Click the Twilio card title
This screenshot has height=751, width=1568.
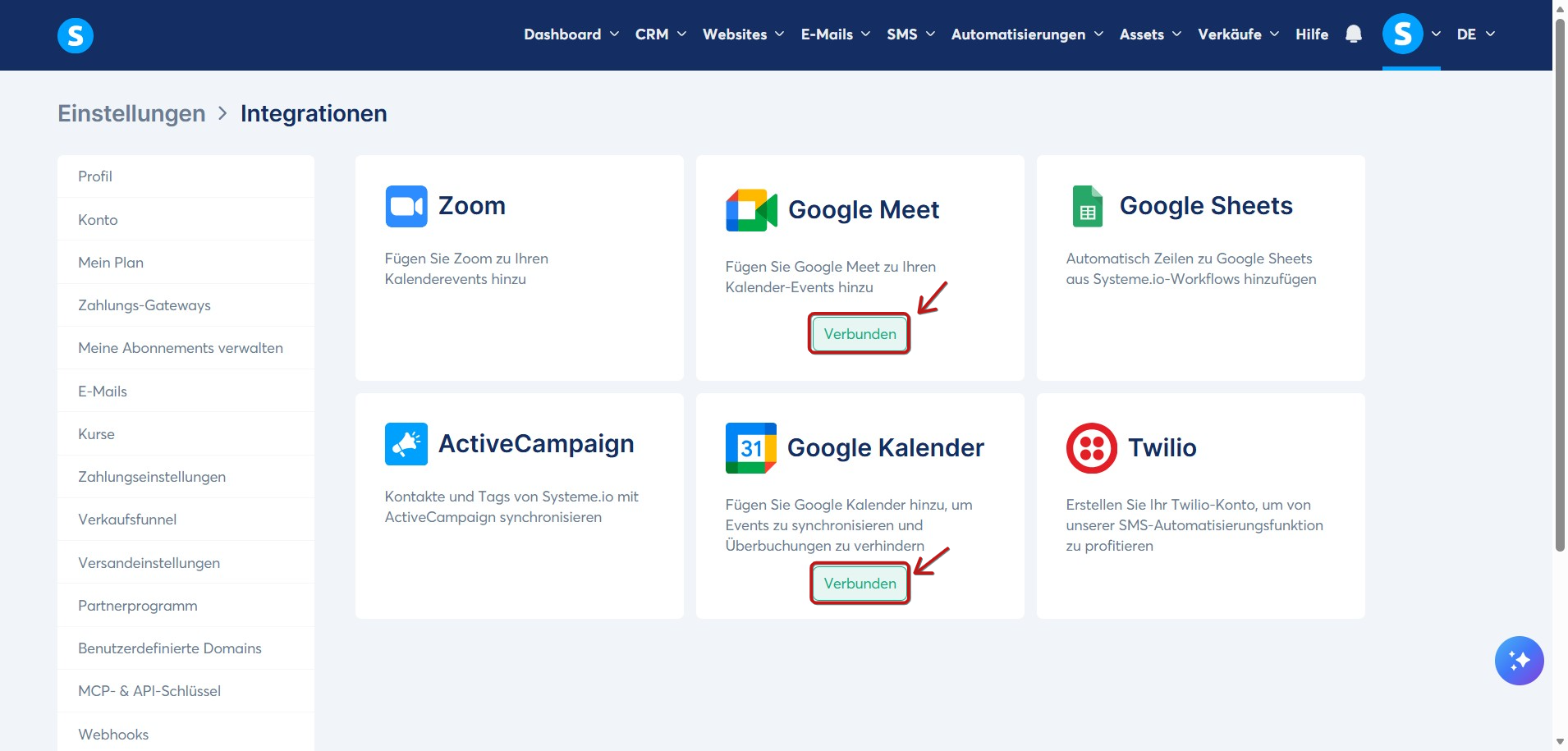pos(1162,448)
